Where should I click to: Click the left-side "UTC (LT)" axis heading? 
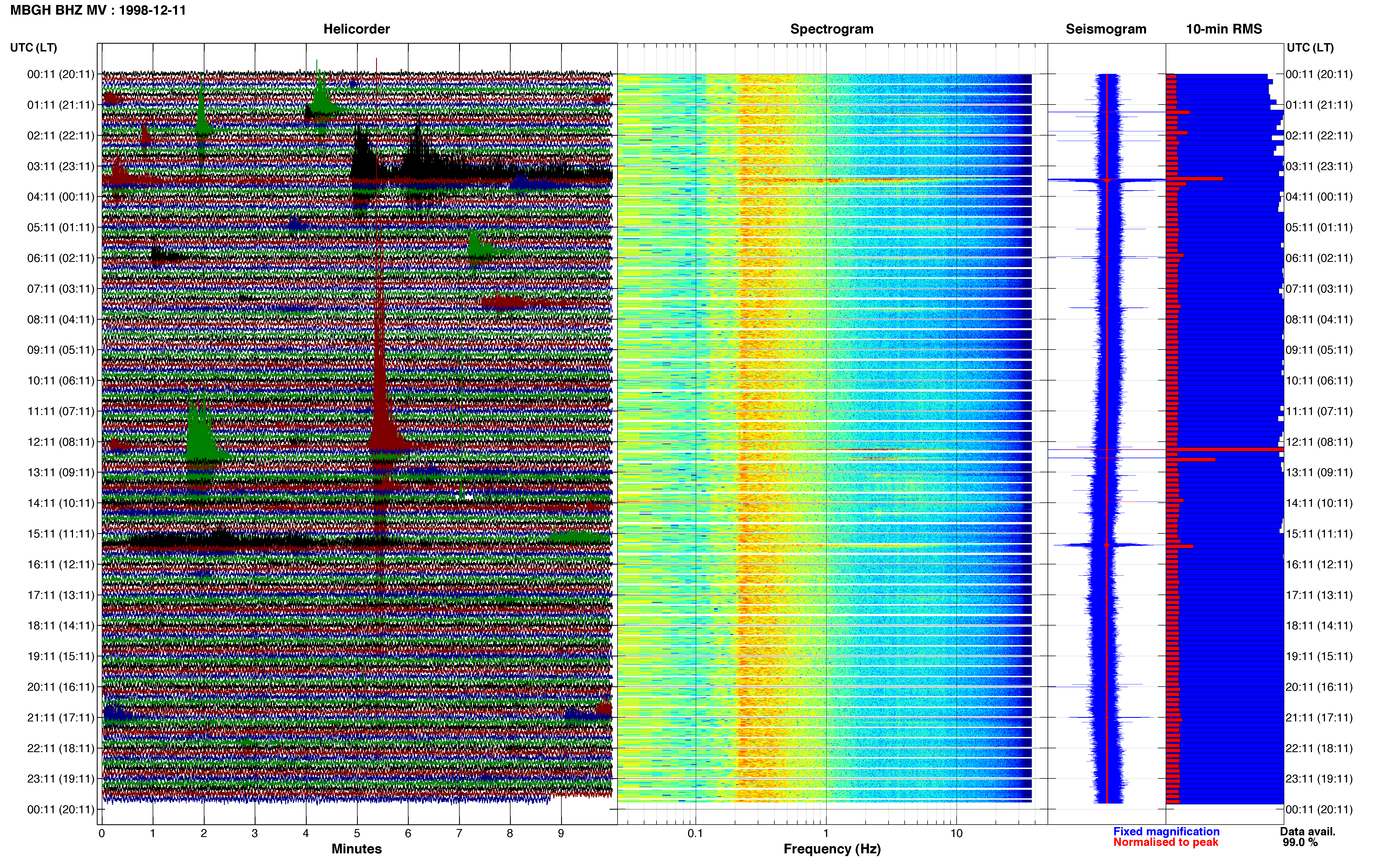point(33,48)
